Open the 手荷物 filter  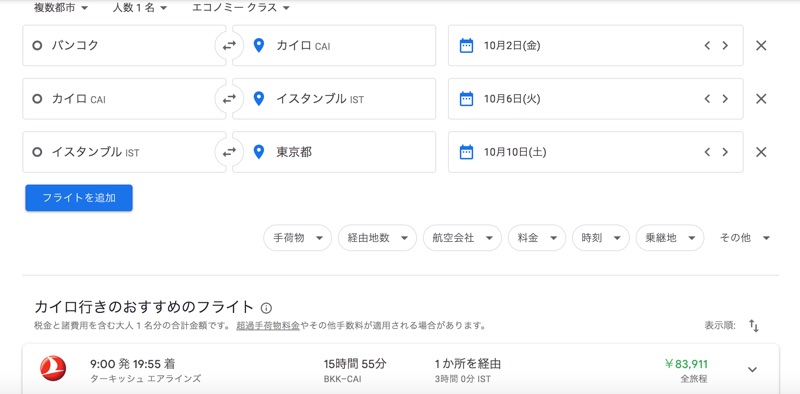(297, 238)
